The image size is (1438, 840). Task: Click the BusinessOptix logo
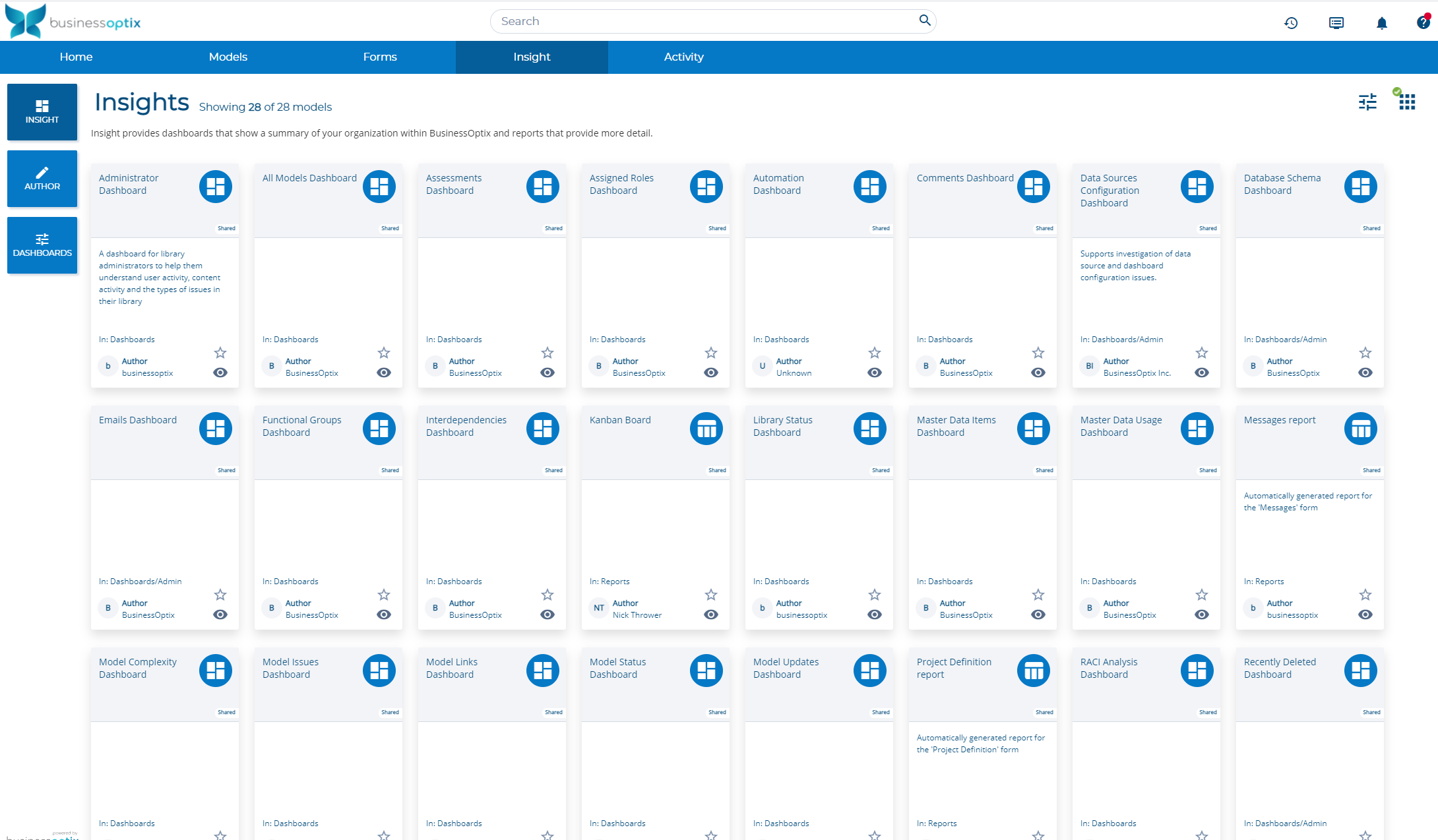point(73,21)
